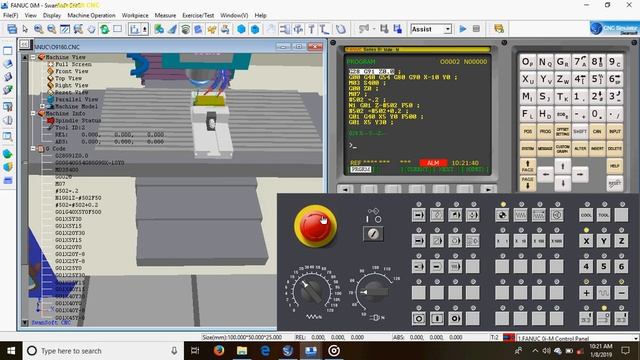Collapse the Machine Info tree node

pos(33,113)
